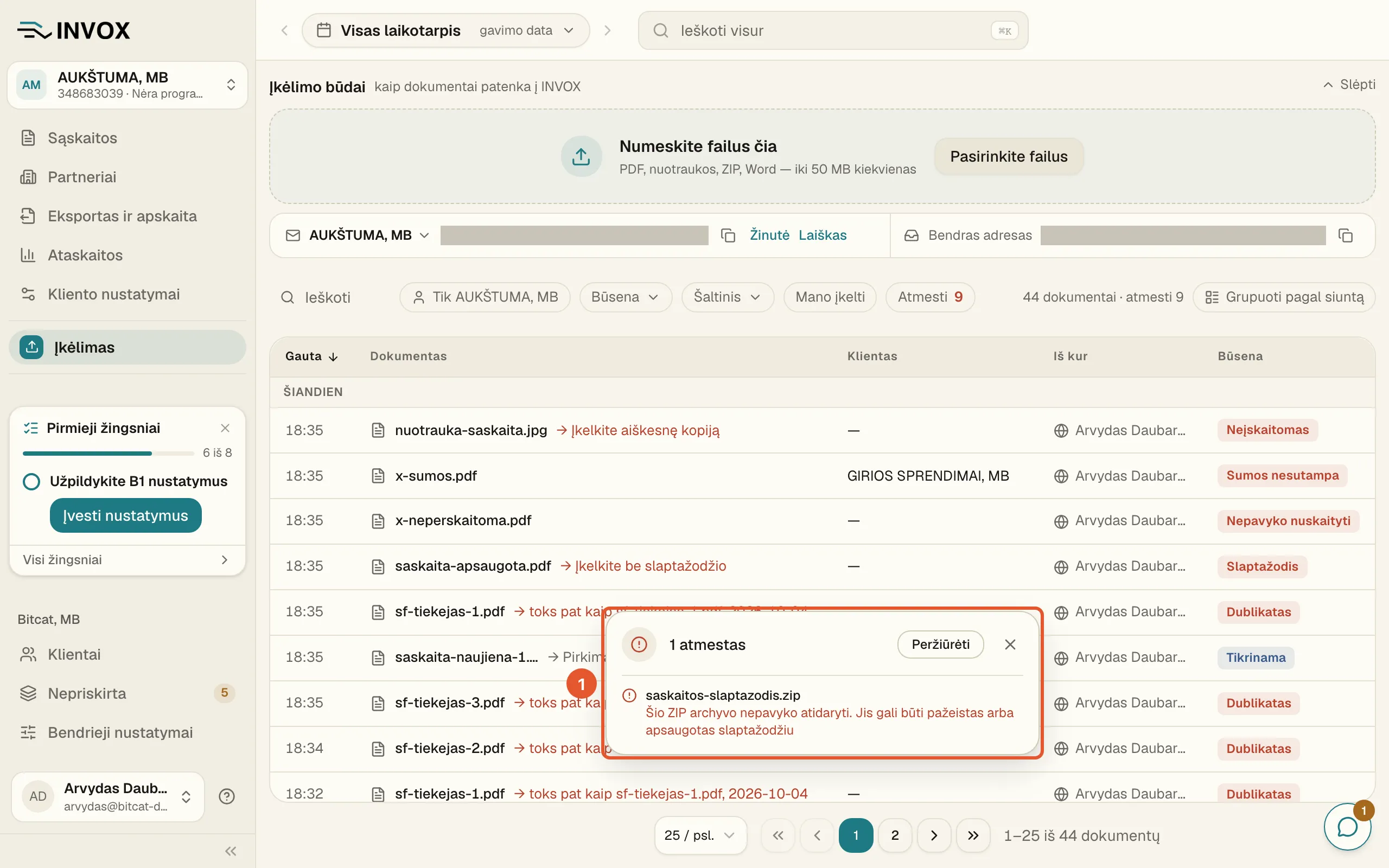
Task: Expand the Arvydas Daub... user menu
Action: [x=108, y=796]
